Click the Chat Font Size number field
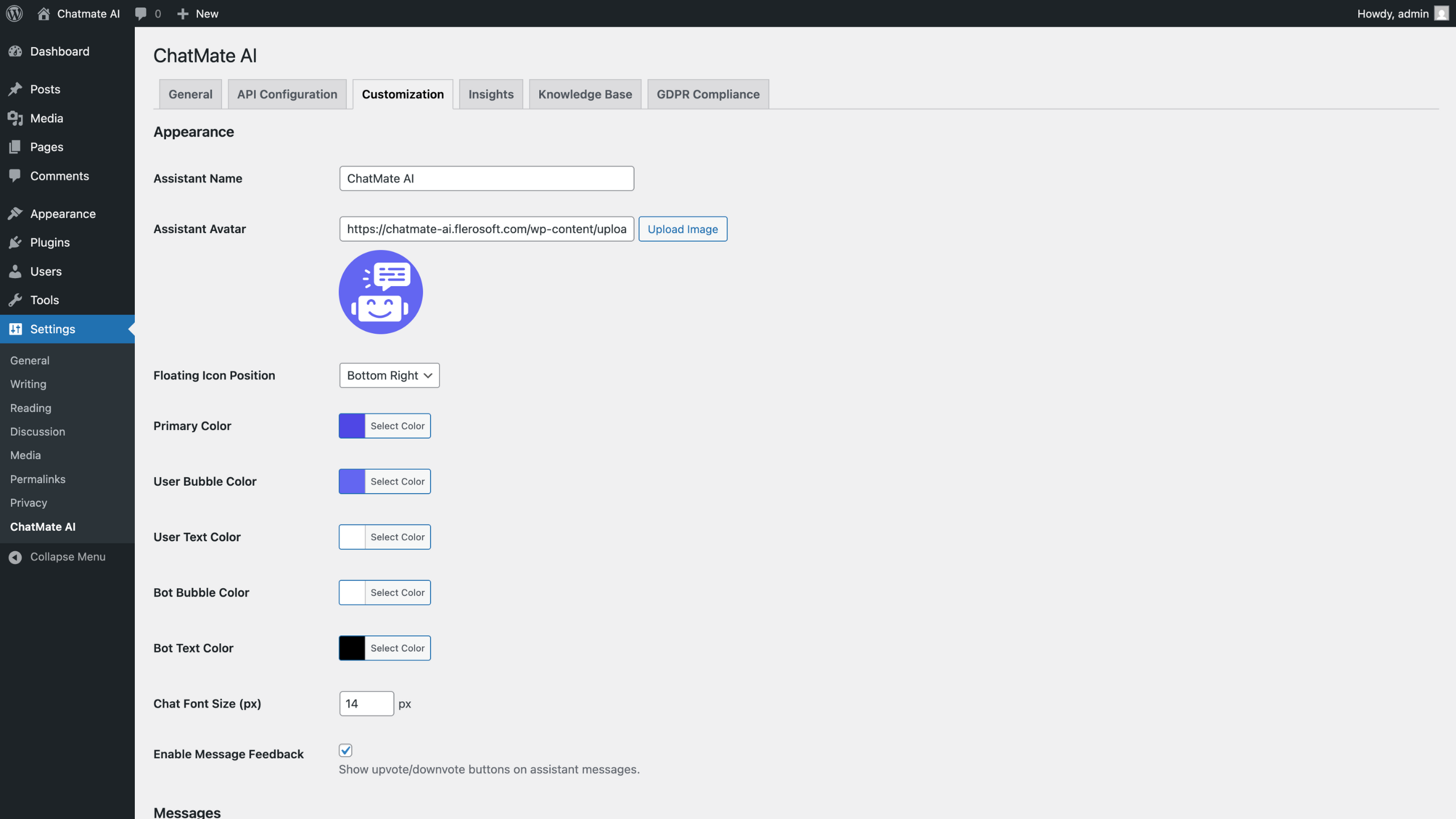1456x819 pixels. click(366, 704)
